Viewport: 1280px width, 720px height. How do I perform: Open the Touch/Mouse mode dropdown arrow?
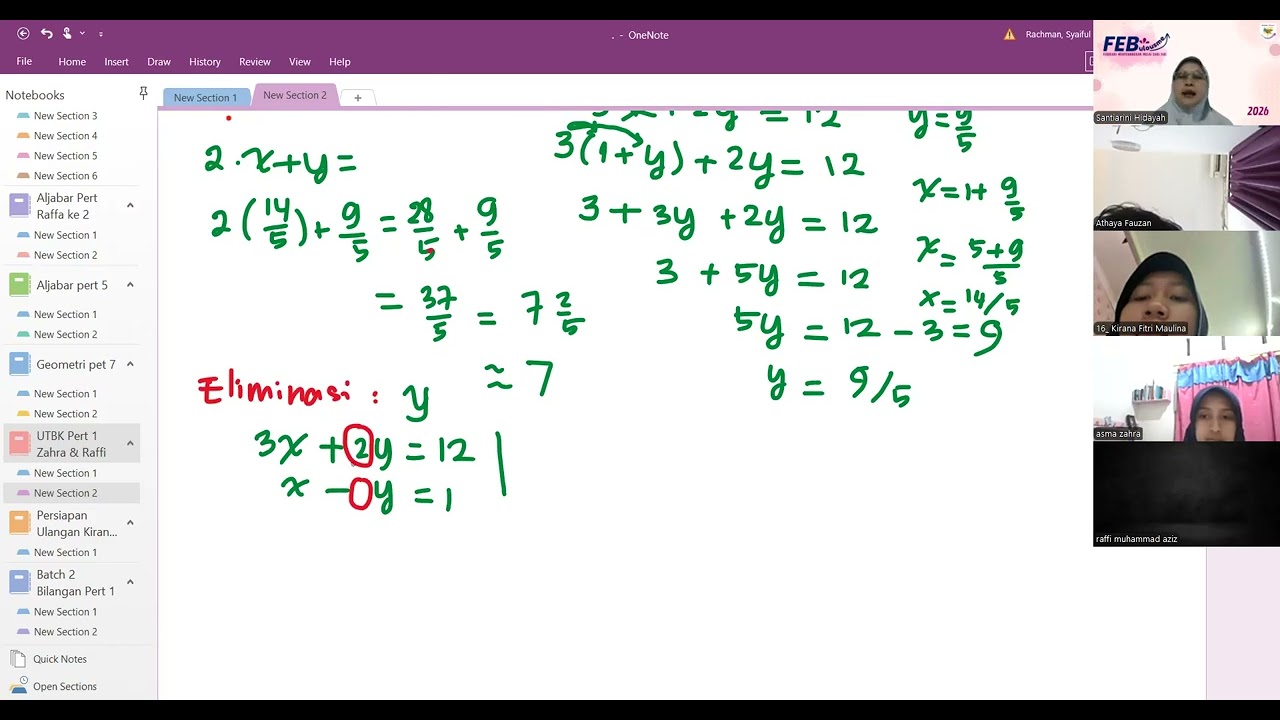coord(82,34)
